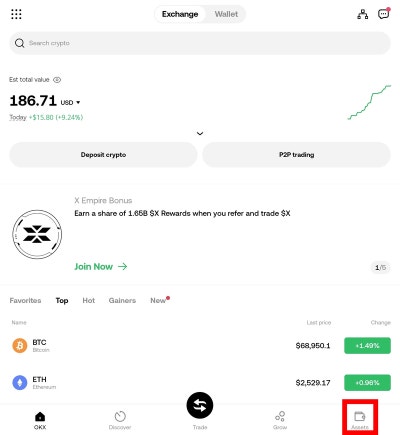Go to the OKX home icon
The height and width of the screenshot is (435, 400).
pyautogui.click(x=40, y=416)
